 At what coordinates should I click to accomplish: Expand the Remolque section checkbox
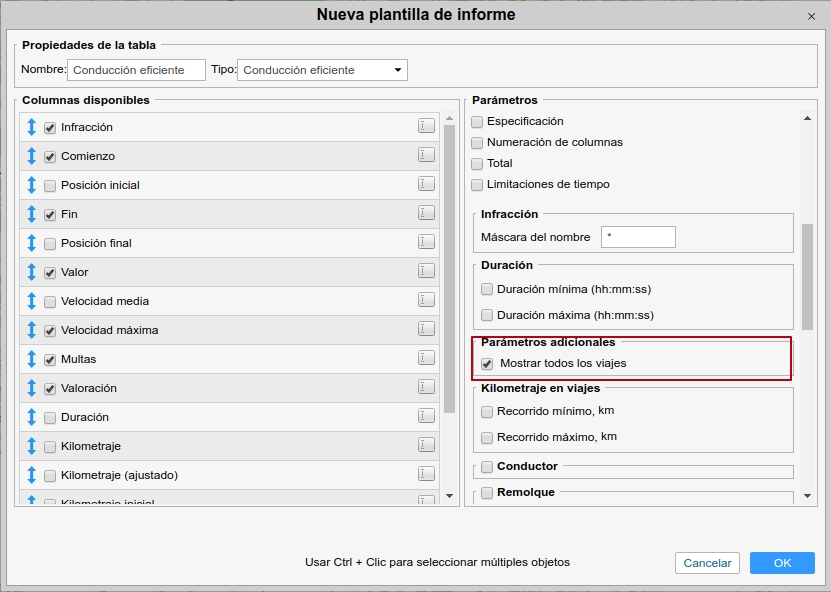click(x=487, y=493)
